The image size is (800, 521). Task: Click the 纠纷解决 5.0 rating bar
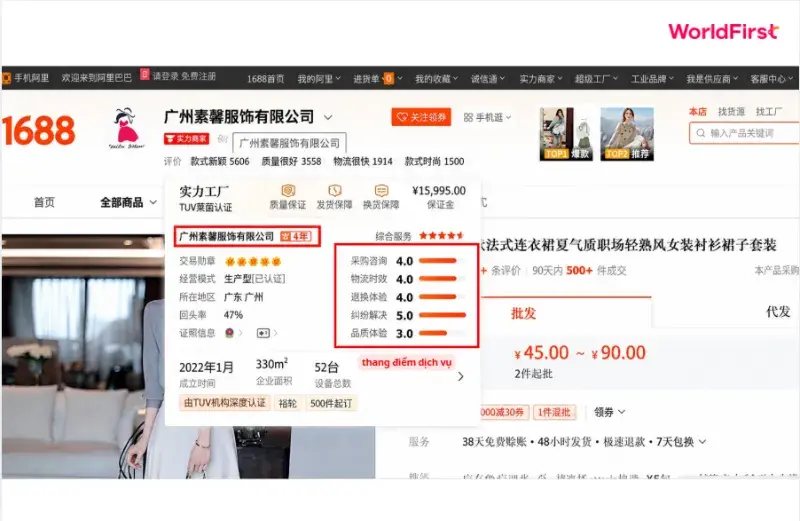pyautogui.click(x=442, y=315)
